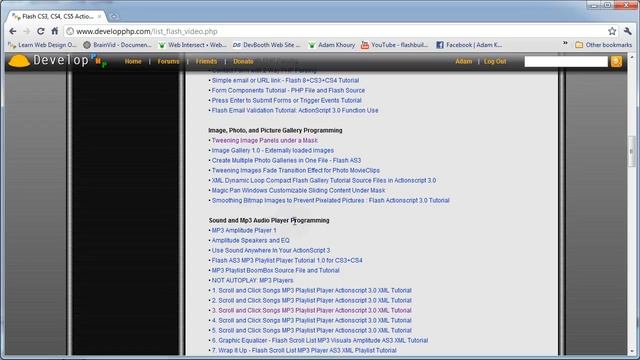The image size is (640, 360).
Task: Open Press Enter to Submit Forms tutorial
Action: tap(287, 100)
